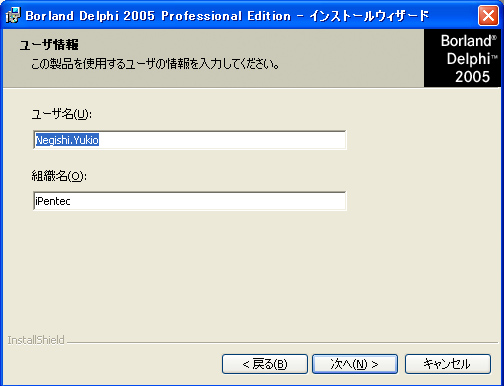Click the ユーザ名 input field with Negishi.Yukio
Screen dimensions: 504x386
(x=190, y=140)
